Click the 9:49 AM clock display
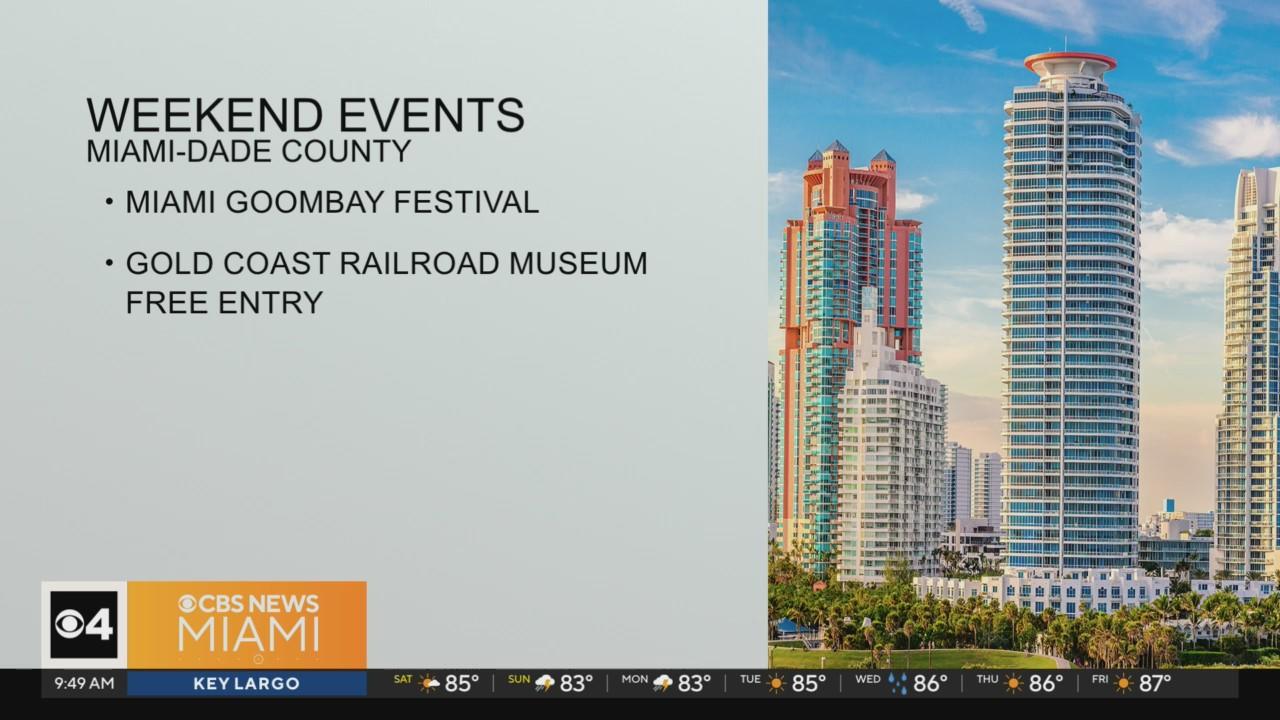1280x720 pixels. [84, 684]
